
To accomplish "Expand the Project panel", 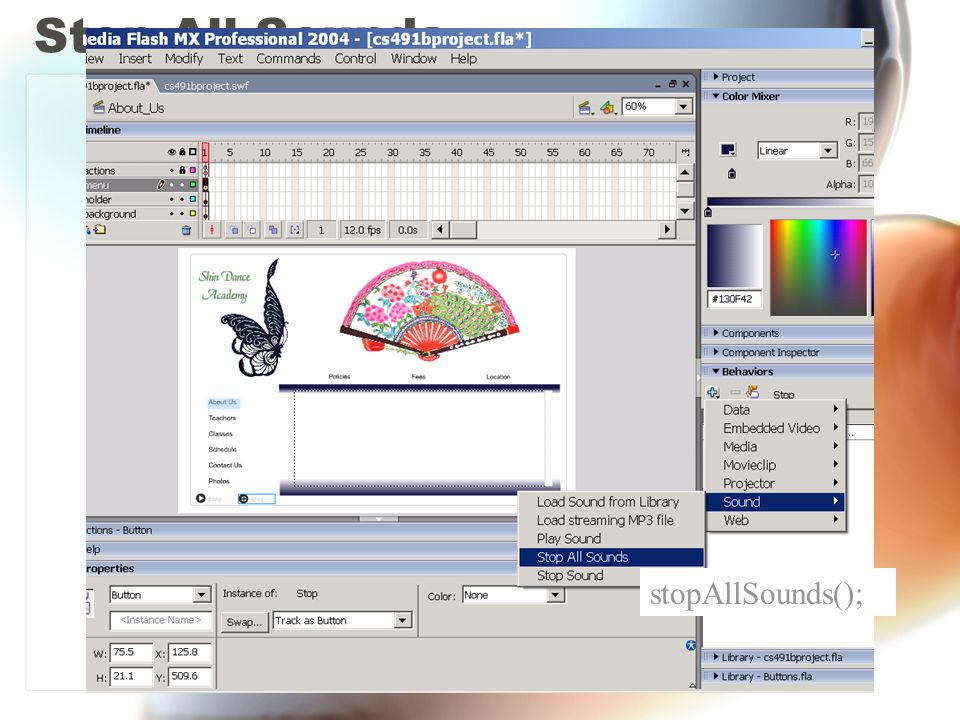I will pyautogui.click(x=716, y=77).
